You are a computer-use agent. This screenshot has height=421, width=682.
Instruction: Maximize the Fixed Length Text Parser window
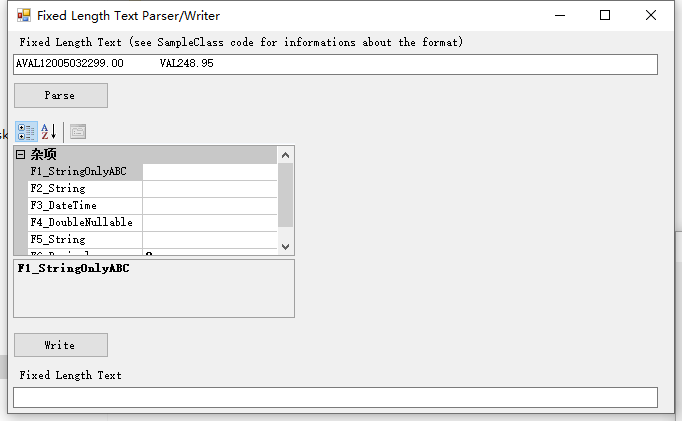click(x=605, y=16)
